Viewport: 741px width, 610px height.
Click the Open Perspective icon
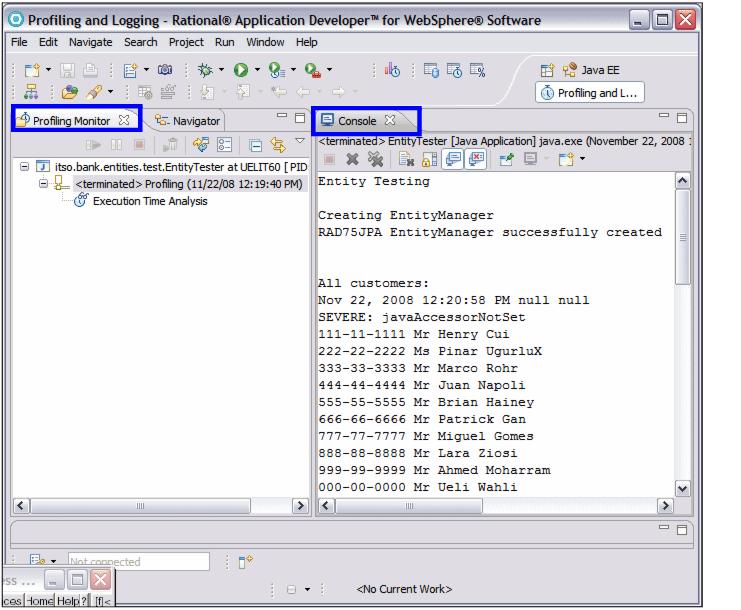pyautogui.click(x=547, y=70)
